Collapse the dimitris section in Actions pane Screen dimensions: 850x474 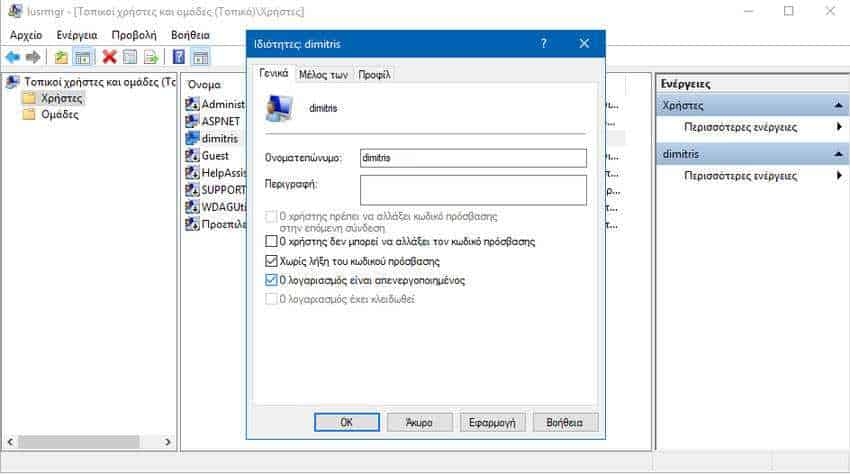click(x=838, y=154)
